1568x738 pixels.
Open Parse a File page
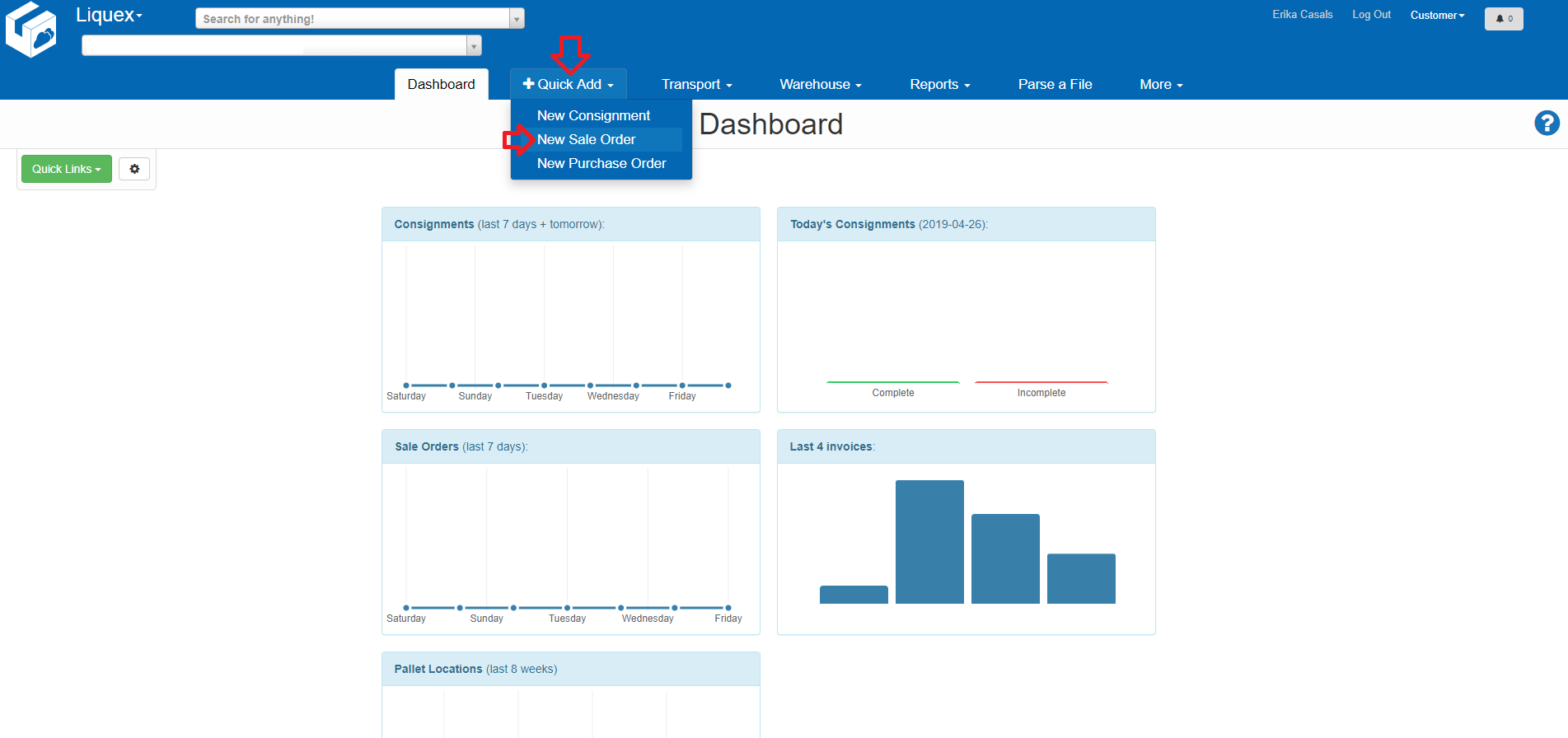pos(1055,84)
